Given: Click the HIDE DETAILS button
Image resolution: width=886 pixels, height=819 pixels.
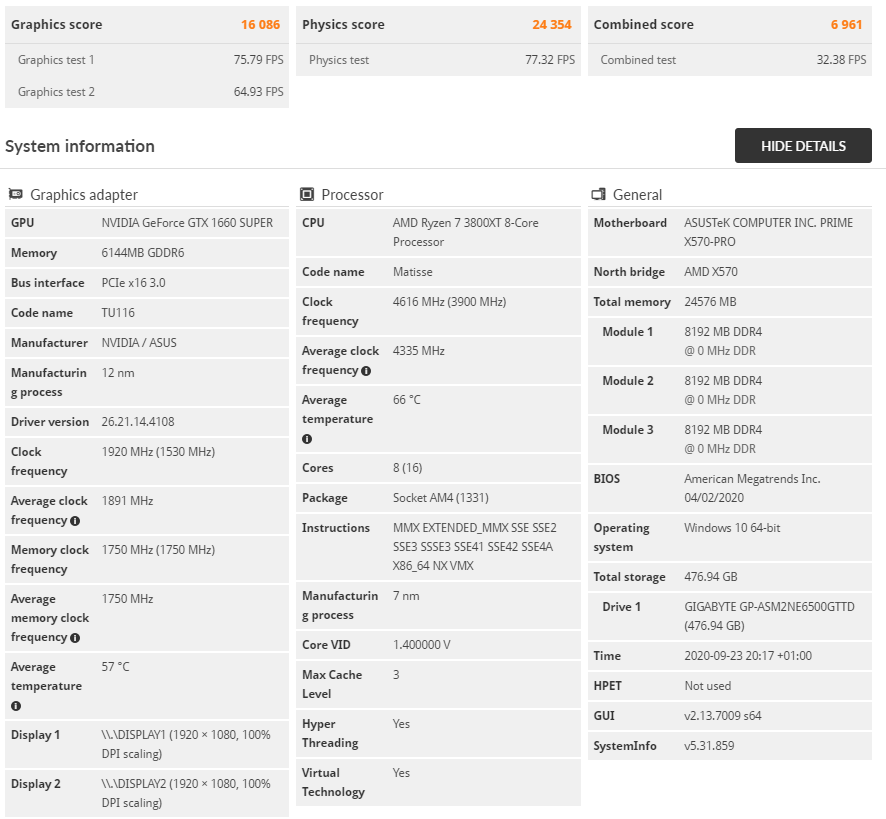Looking at the screenshot, I should point(803,146).
